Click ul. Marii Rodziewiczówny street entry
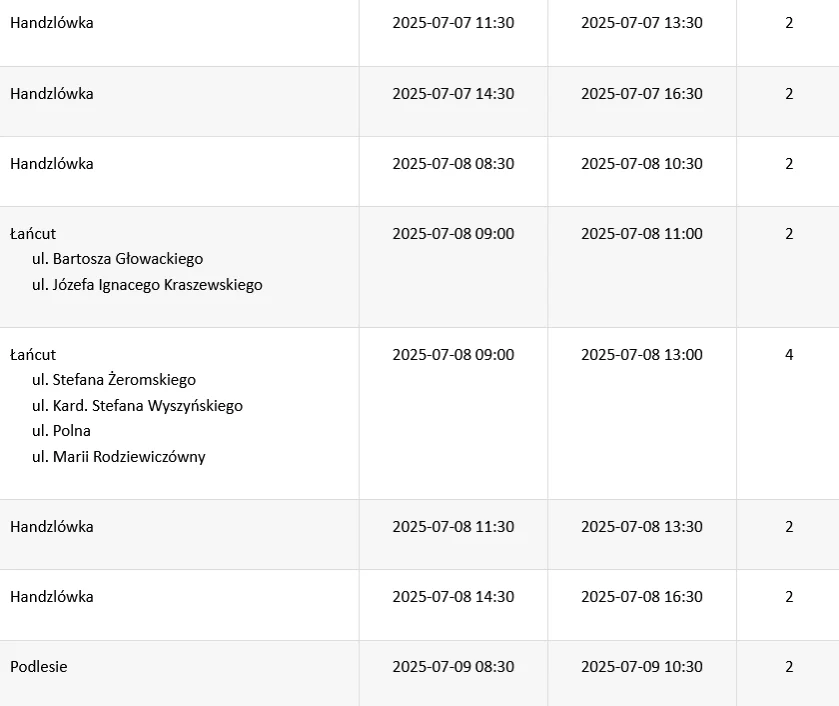 pos(119,457)
